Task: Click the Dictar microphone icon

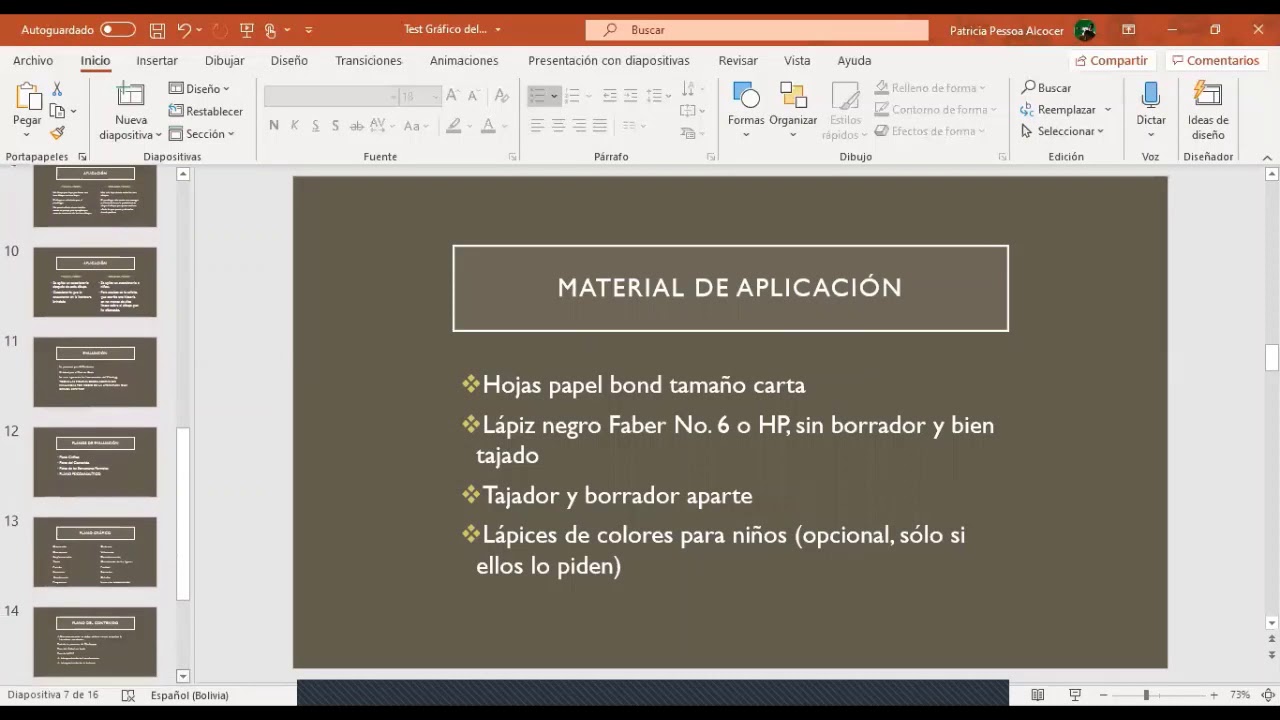Action: [1151, 96]
